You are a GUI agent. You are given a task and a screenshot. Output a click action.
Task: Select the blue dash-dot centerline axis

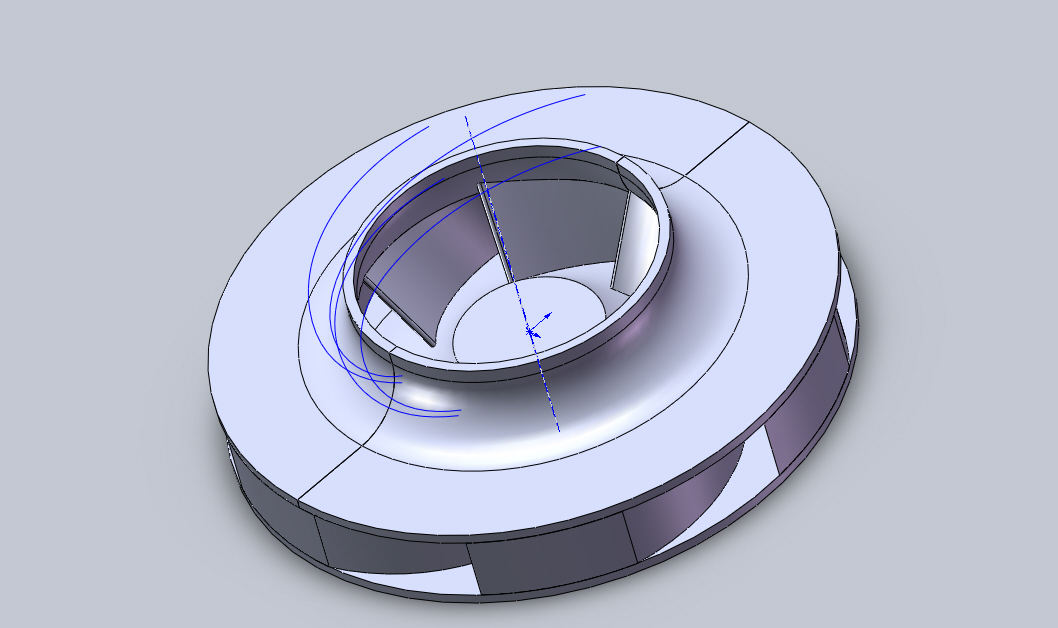click(x=511, y=274)
